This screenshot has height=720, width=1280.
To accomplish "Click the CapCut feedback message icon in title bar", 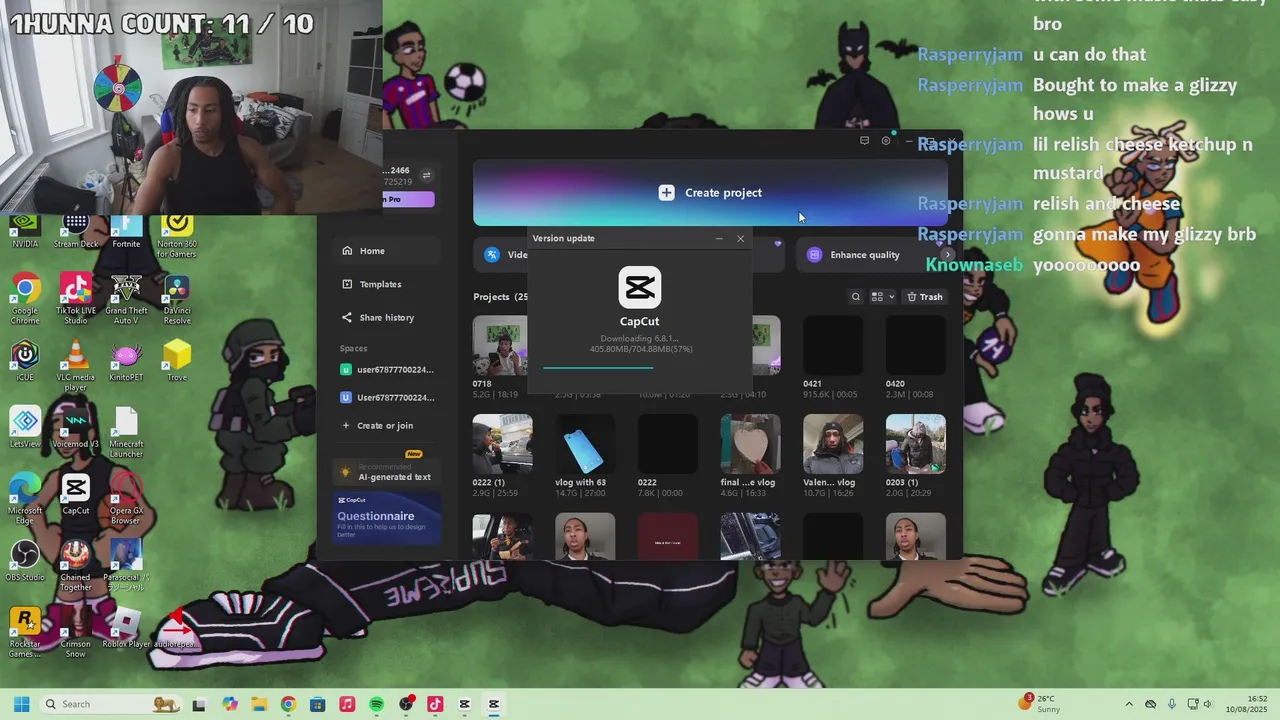I will point(864,141).
